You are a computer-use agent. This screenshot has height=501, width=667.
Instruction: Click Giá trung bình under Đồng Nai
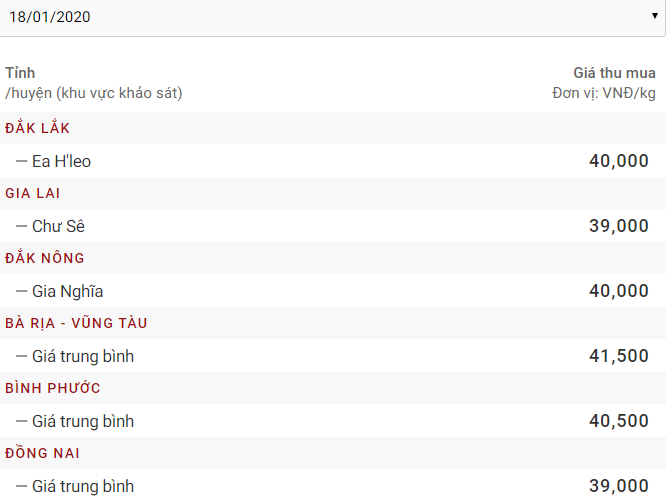coord(82,486)
